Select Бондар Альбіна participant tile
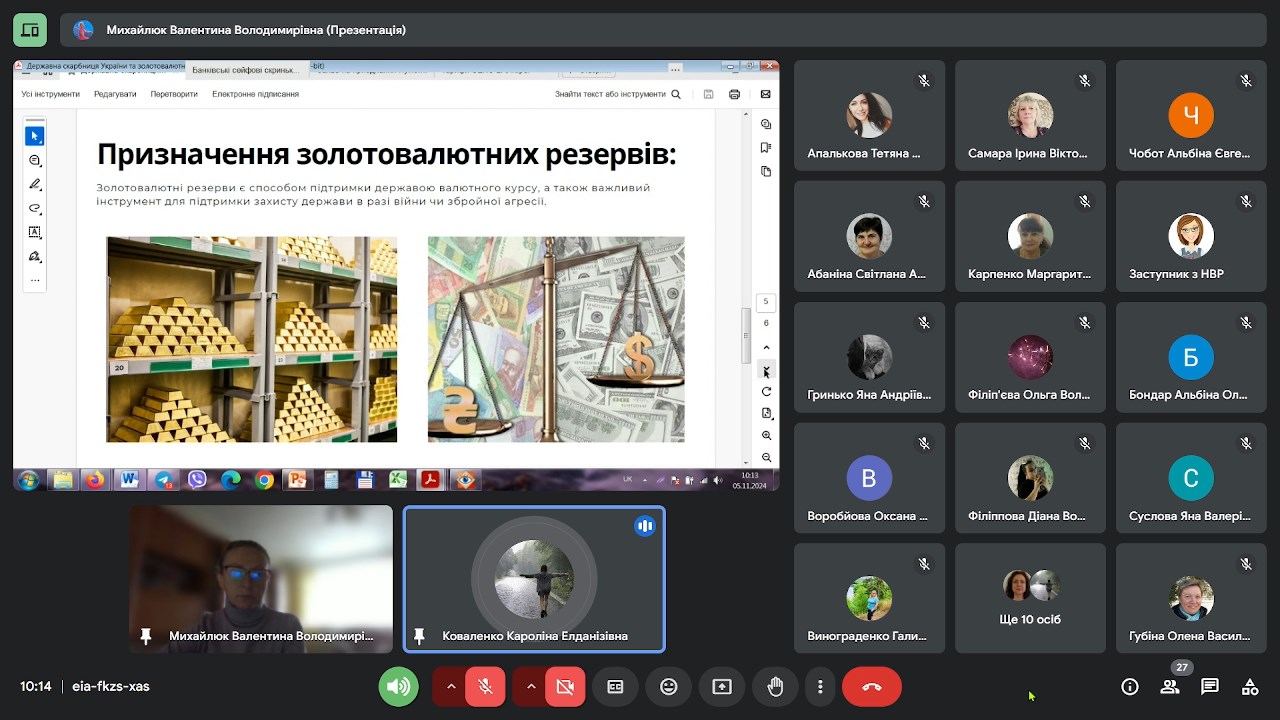The width and height of the screenshot is (1280, 720). pos(1191,357)
